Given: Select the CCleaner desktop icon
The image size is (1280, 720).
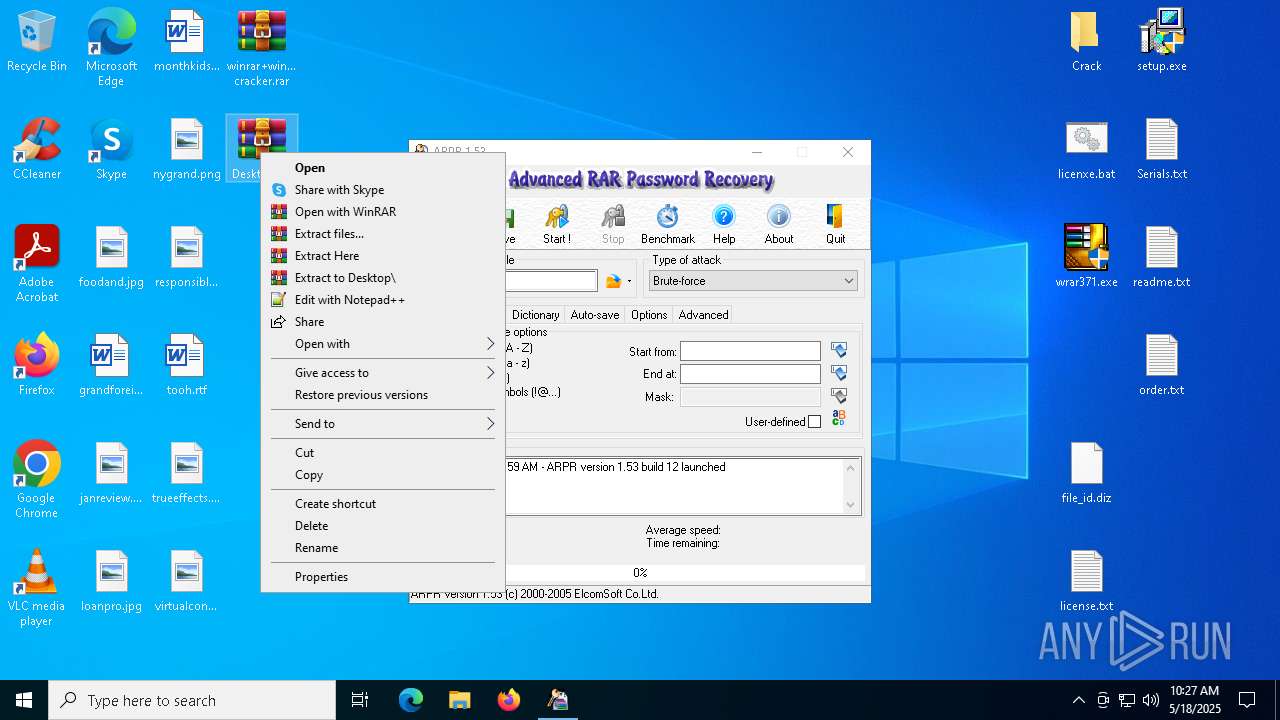Looking at the screenshot, I should pyautogui.click(x=37, y=150).
